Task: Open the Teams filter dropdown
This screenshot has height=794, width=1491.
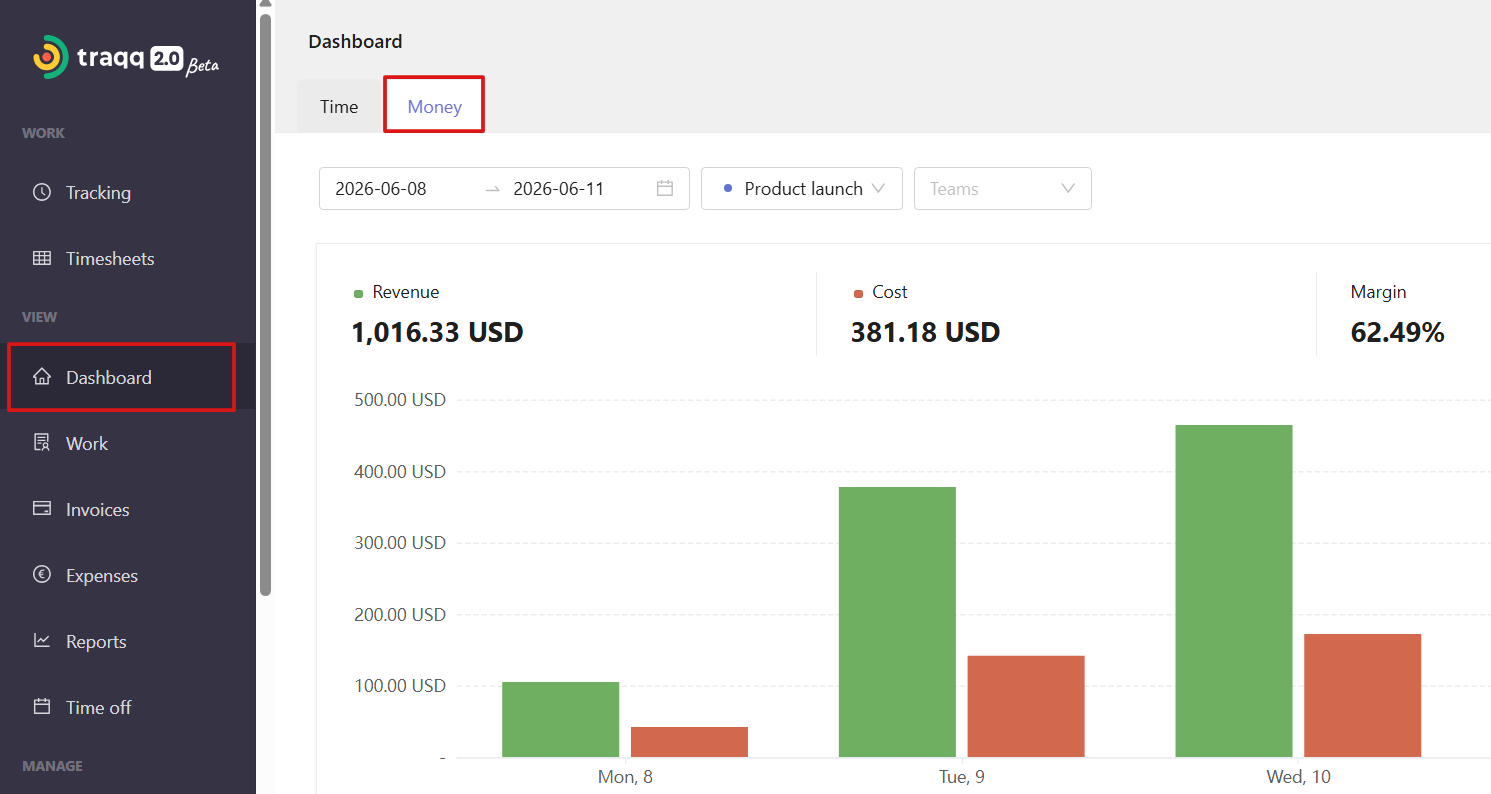Action: click(x=1003, y=188)
